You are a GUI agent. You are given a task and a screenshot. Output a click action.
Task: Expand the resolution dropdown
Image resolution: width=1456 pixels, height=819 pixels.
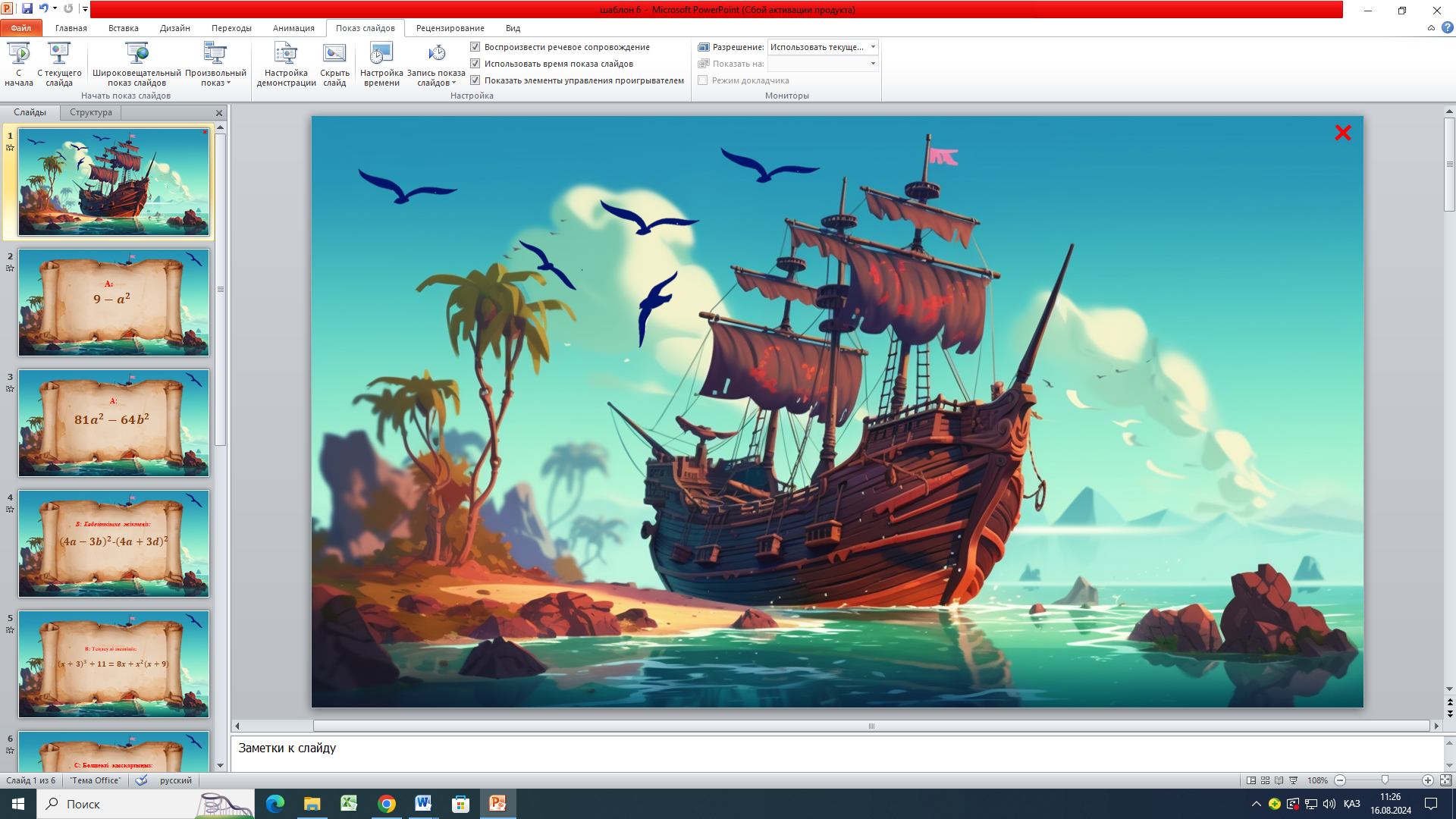(873, 47)
